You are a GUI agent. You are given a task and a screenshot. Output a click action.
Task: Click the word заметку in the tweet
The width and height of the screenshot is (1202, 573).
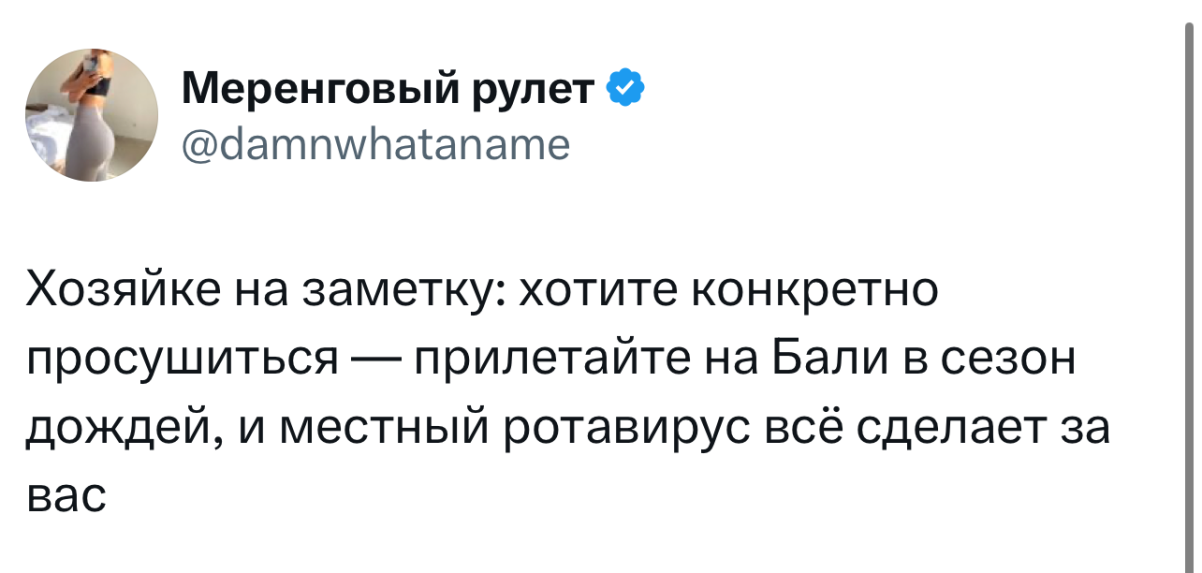(x=407, y=292)
